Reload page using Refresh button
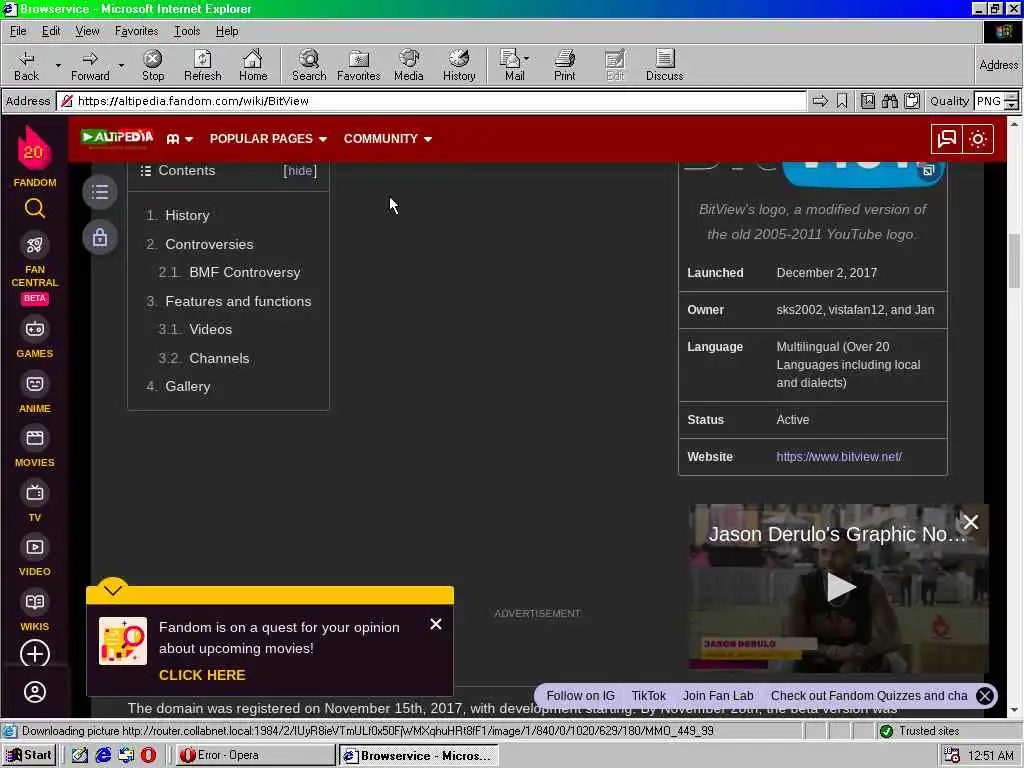Viewport: 1024px width, 768px height. pos(202,65)
